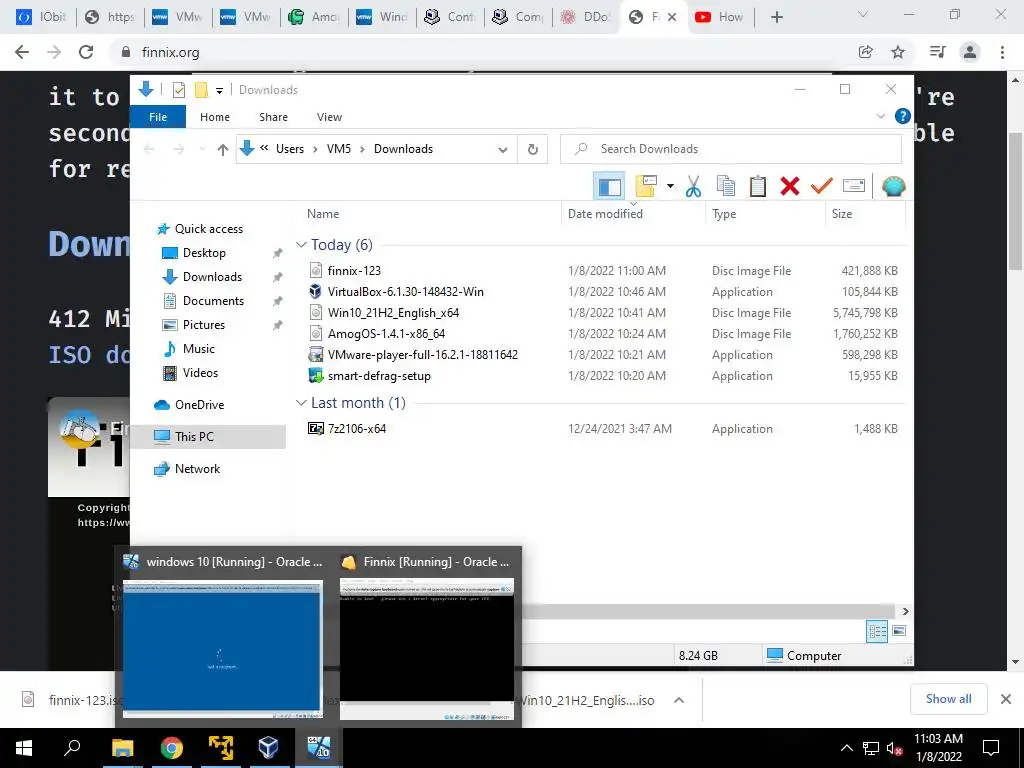Viewport: 1024px width, 768px height.
Task: Toggle the preview pane layout button
Action: click(609, 187)
